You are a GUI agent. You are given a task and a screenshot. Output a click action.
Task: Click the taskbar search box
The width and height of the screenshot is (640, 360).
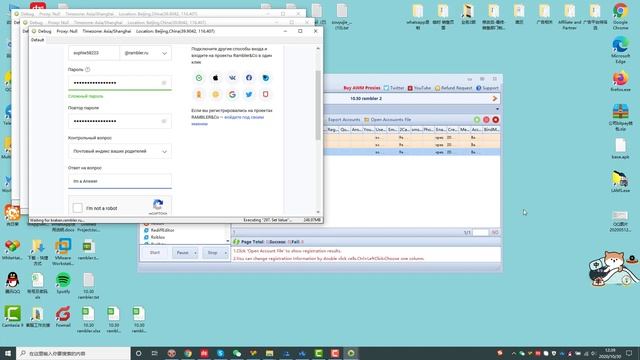click(x=73, y=353)
